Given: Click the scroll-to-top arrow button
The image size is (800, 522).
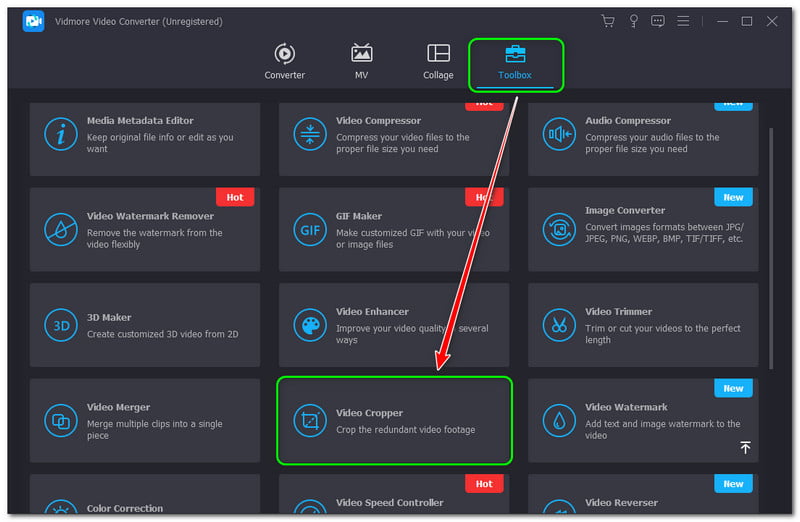Looking at the screenshot, I should click(745, 448).
